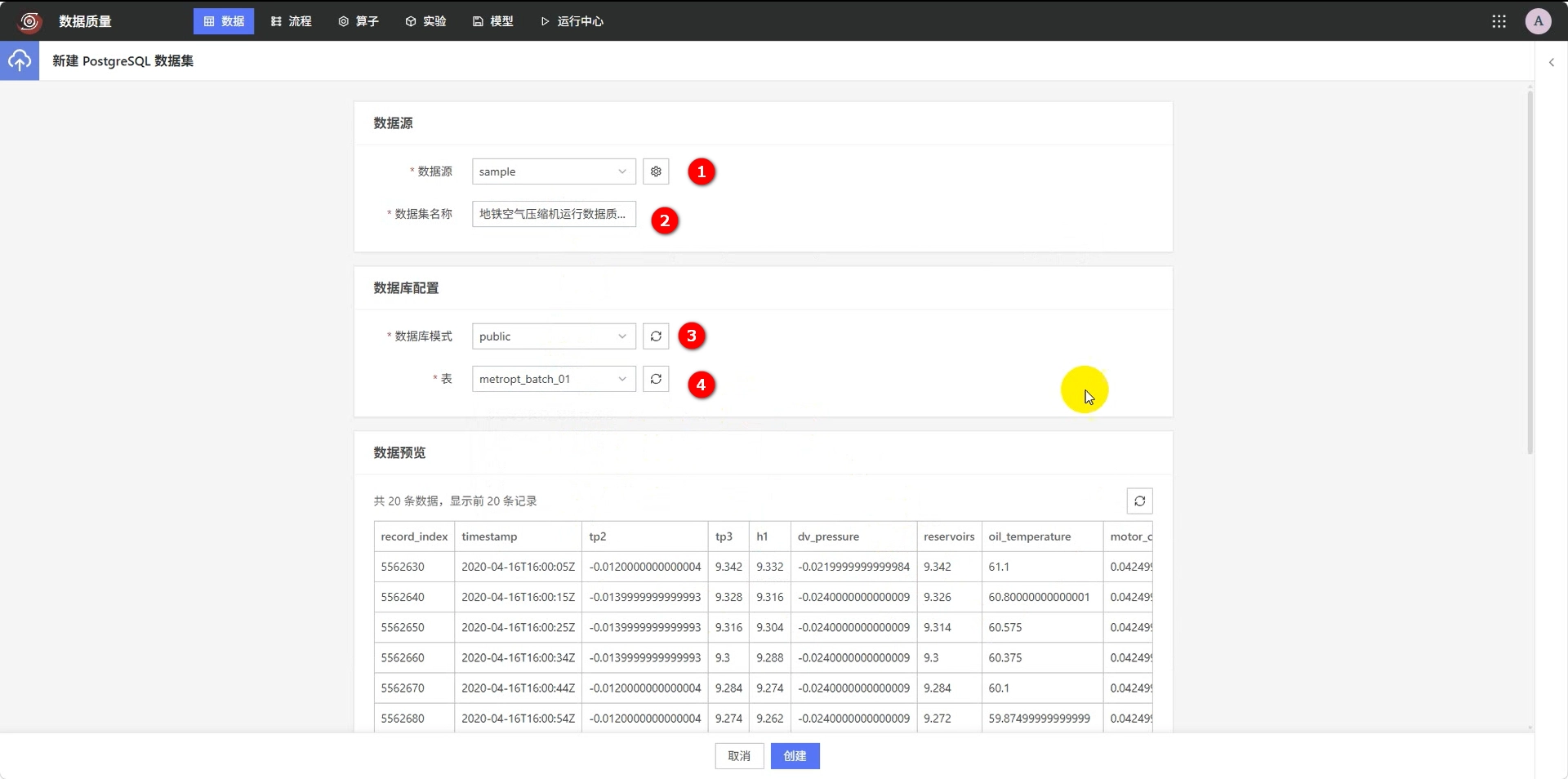Switch to the 数据 tab

click(x=224, y=21)
